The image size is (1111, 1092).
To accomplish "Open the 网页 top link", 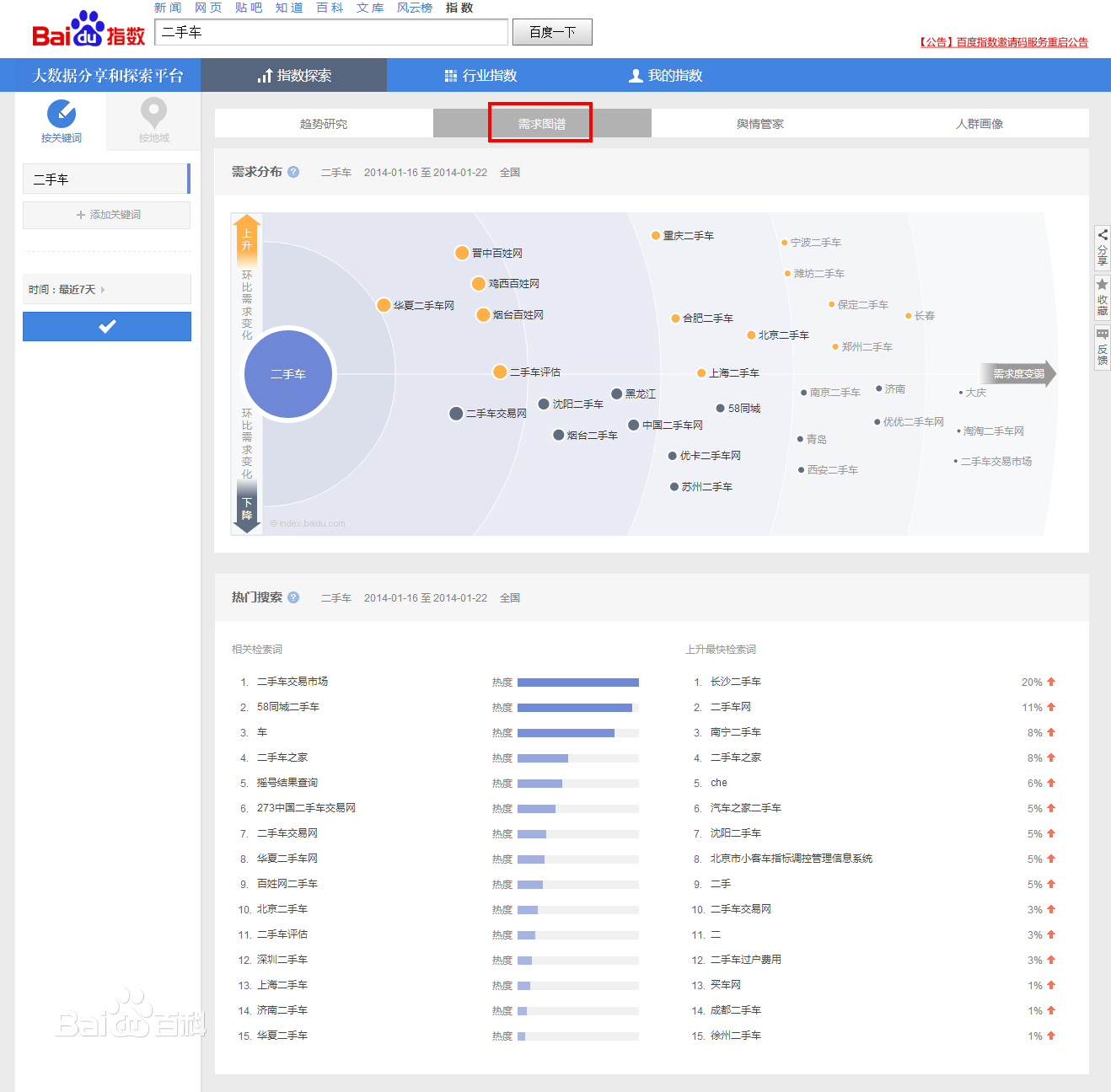I will click(208, 8).
